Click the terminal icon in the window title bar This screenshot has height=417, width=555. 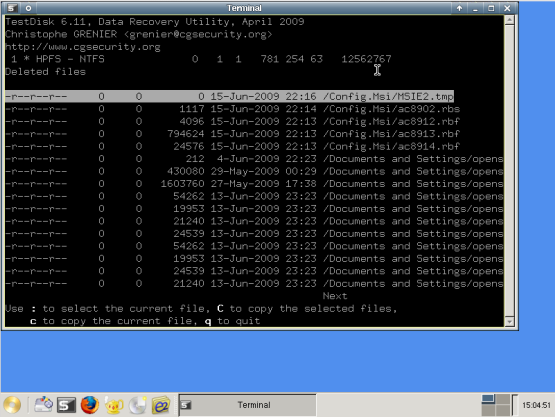tap(12, 8)
